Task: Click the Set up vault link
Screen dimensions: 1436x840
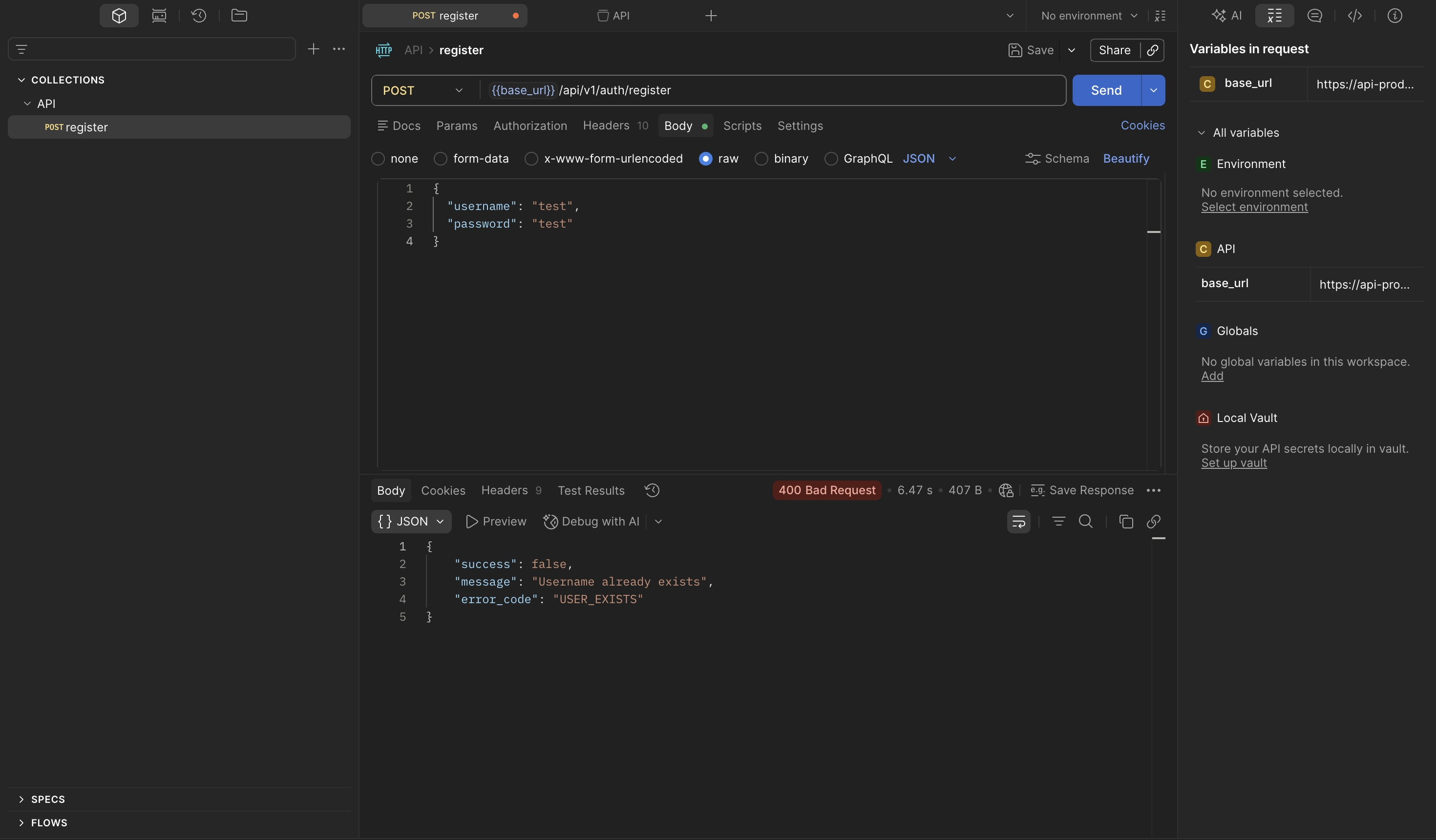Action: click(x=1234, y=463)
